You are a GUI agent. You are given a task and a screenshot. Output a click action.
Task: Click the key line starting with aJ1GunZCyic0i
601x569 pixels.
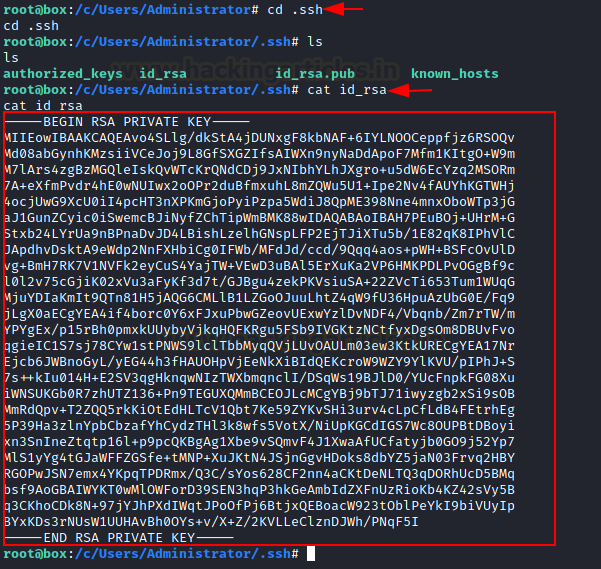pyautogui.click(x=259, y=218)
